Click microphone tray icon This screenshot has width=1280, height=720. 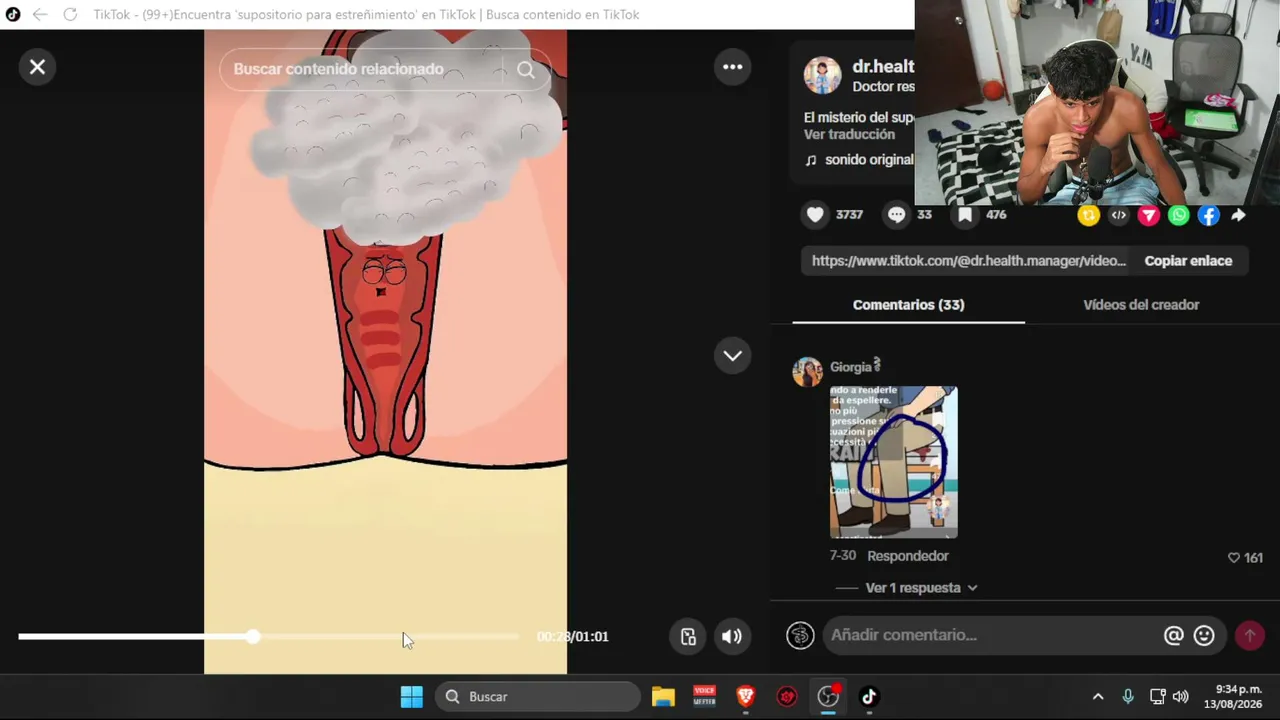point(1127,697)
